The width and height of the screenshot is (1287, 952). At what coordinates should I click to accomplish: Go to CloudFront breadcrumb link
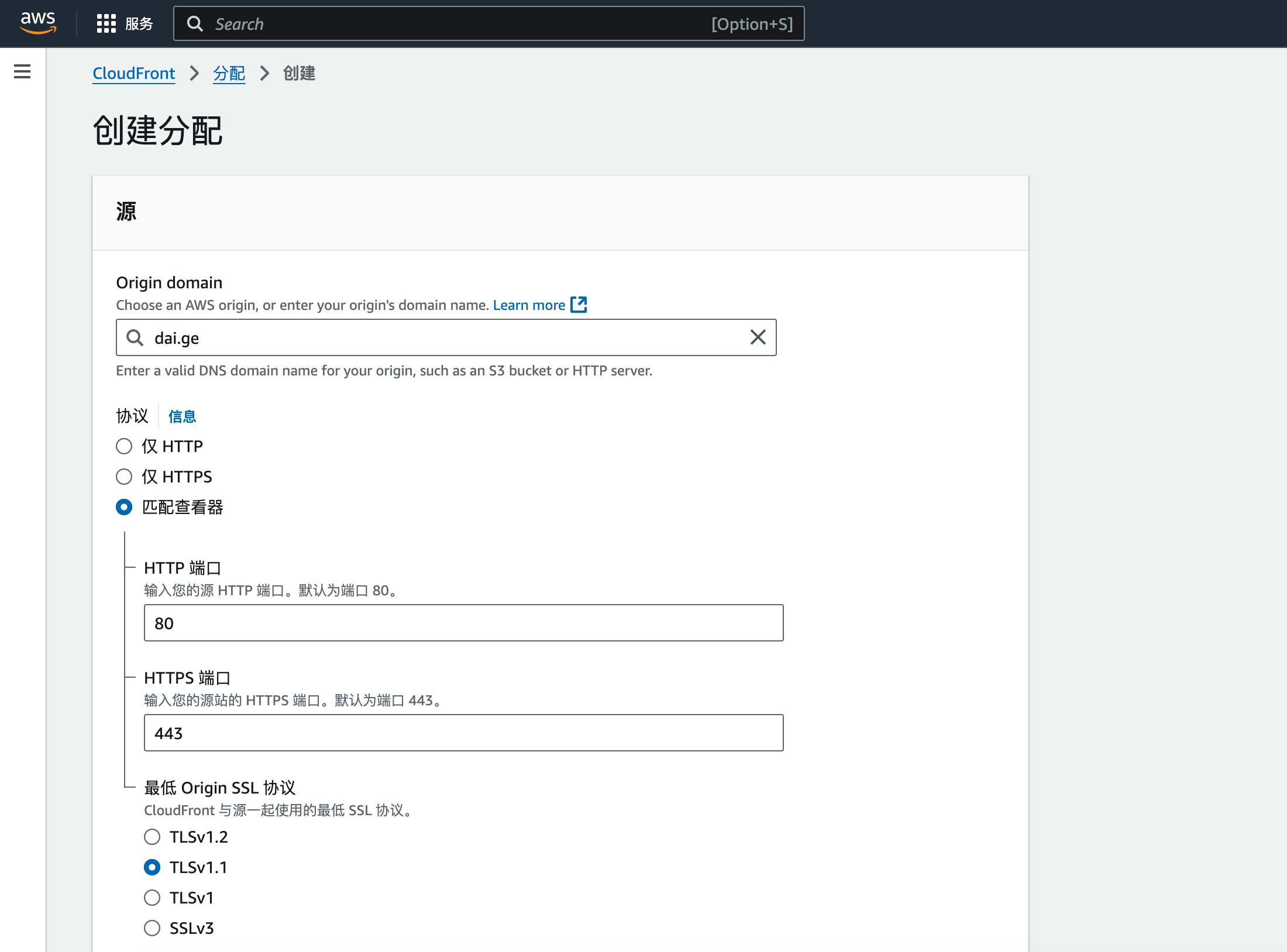click(x=134, y=73)
